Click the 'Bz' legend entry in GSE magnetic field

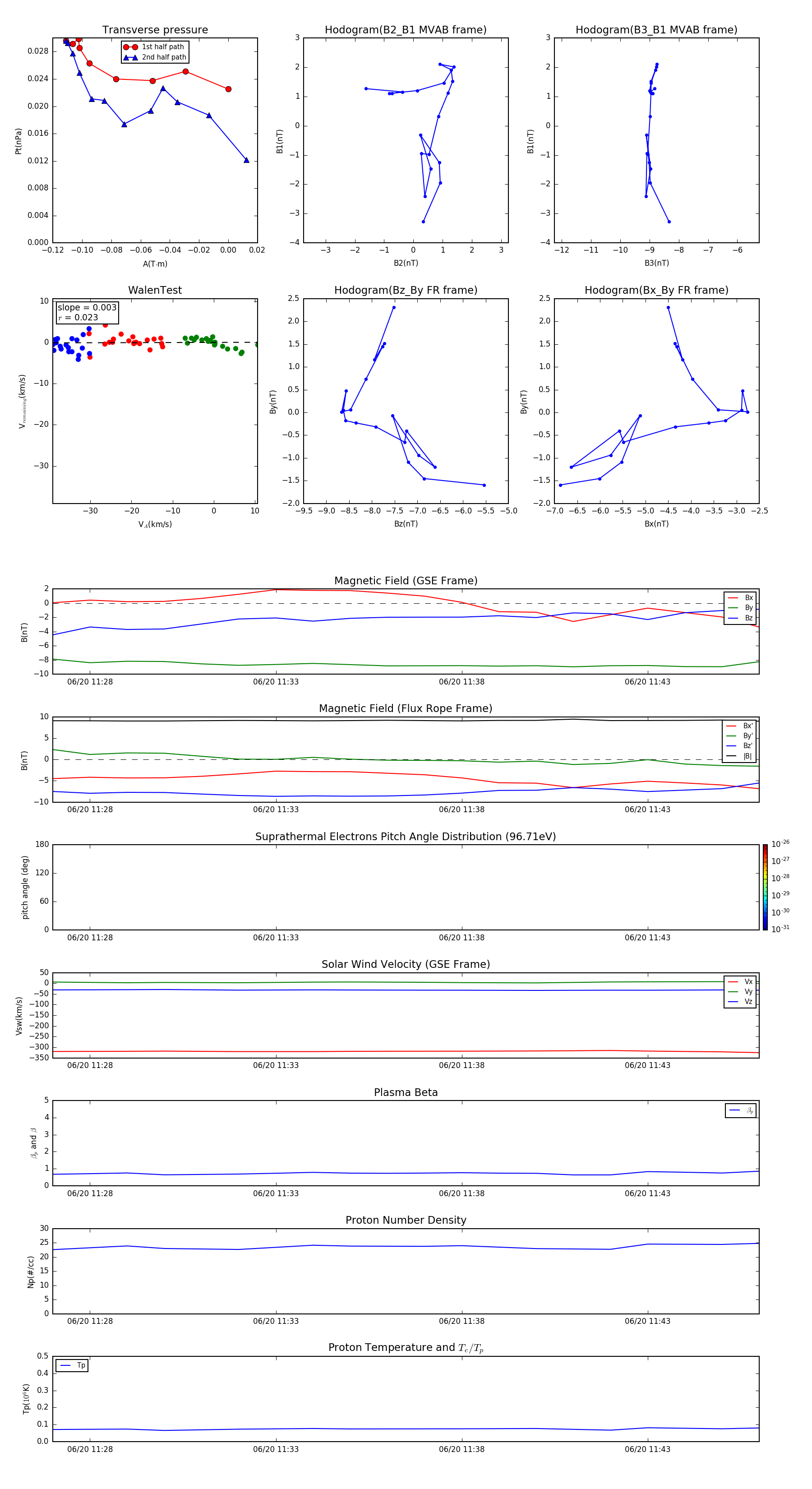pyautogui.click(x=741, y=618)
